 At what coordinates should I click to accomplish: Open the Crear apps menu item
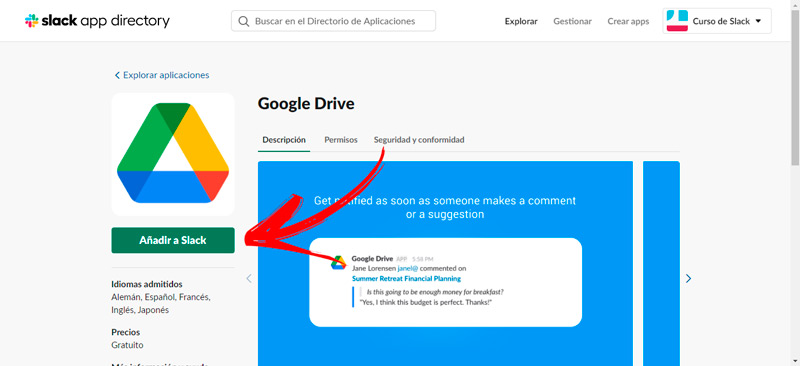click(628, 21)
